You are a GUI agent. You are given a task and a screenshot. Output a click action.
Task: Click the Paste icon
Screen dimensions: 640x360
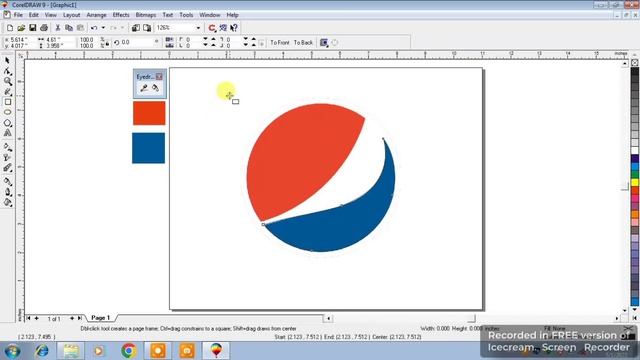coord(80,28)
